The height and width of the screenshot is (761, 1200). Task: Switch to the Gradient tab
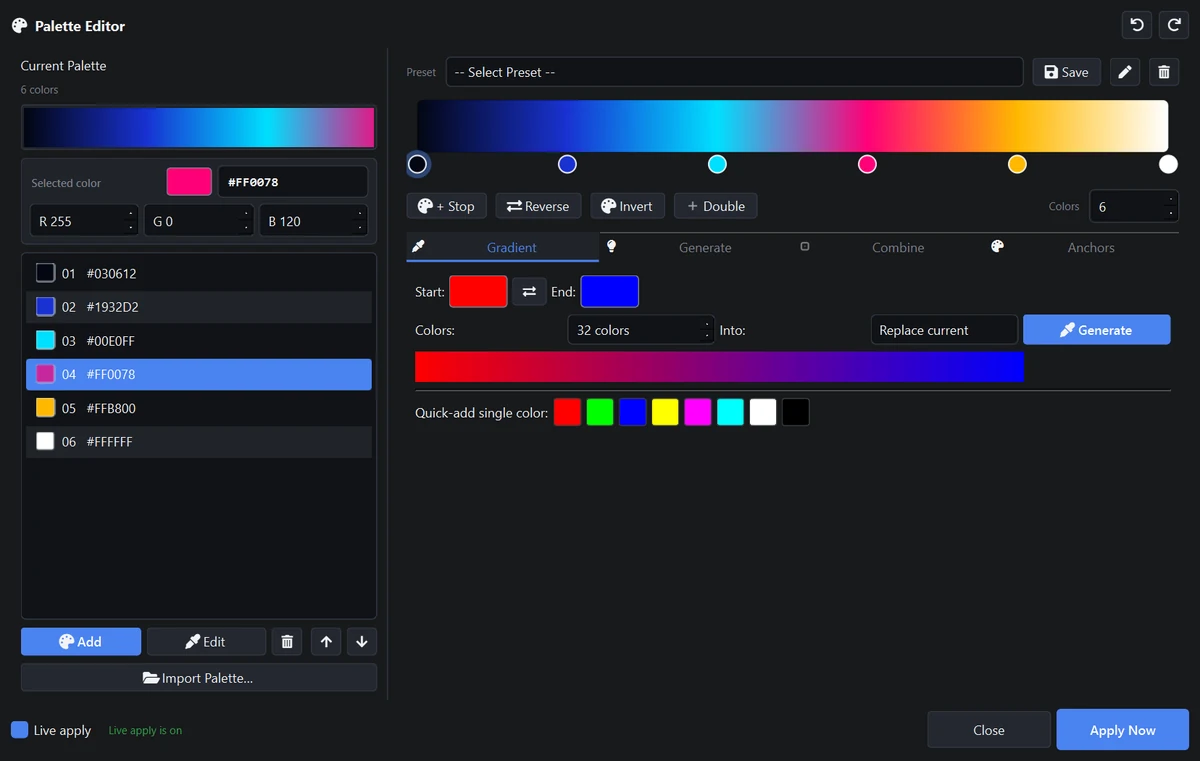[503, 247]
